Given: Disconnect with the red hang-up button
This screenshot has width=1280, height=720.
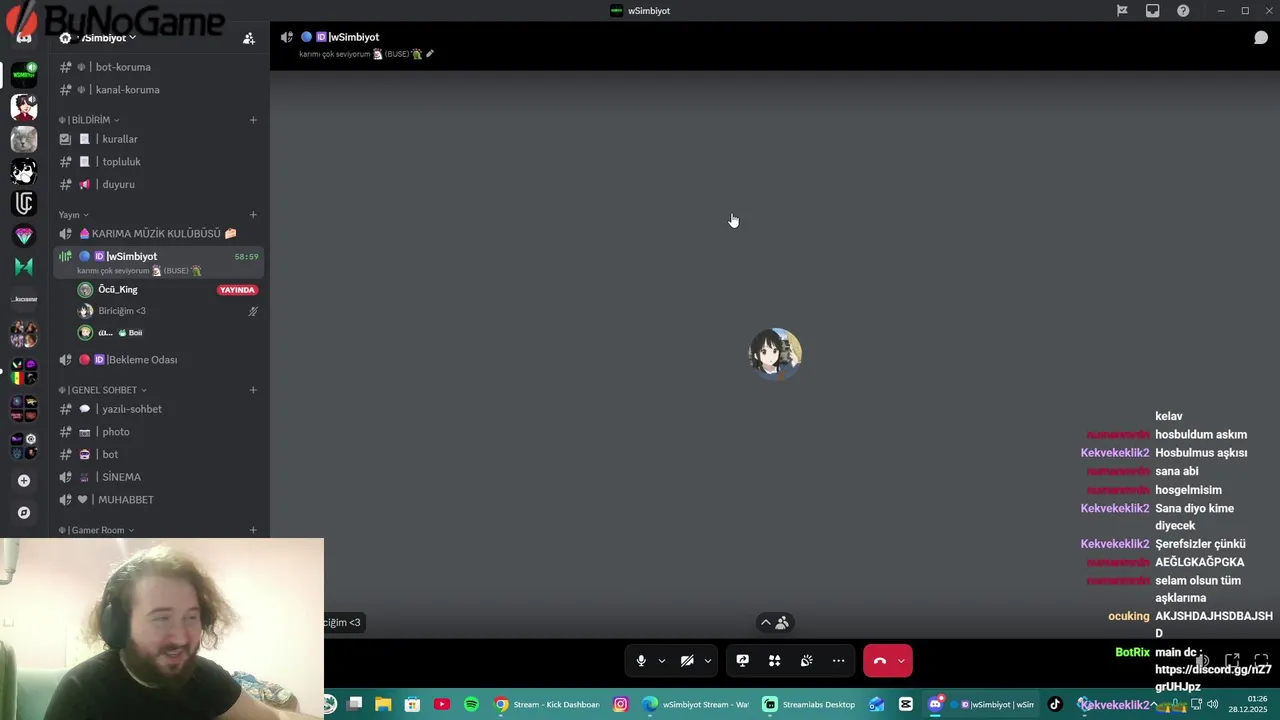Looking at the screenshot, I should point(880,661).
